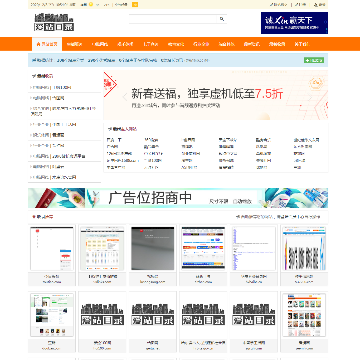
Task: Click the green plus submit button
Action: [314, 60]
